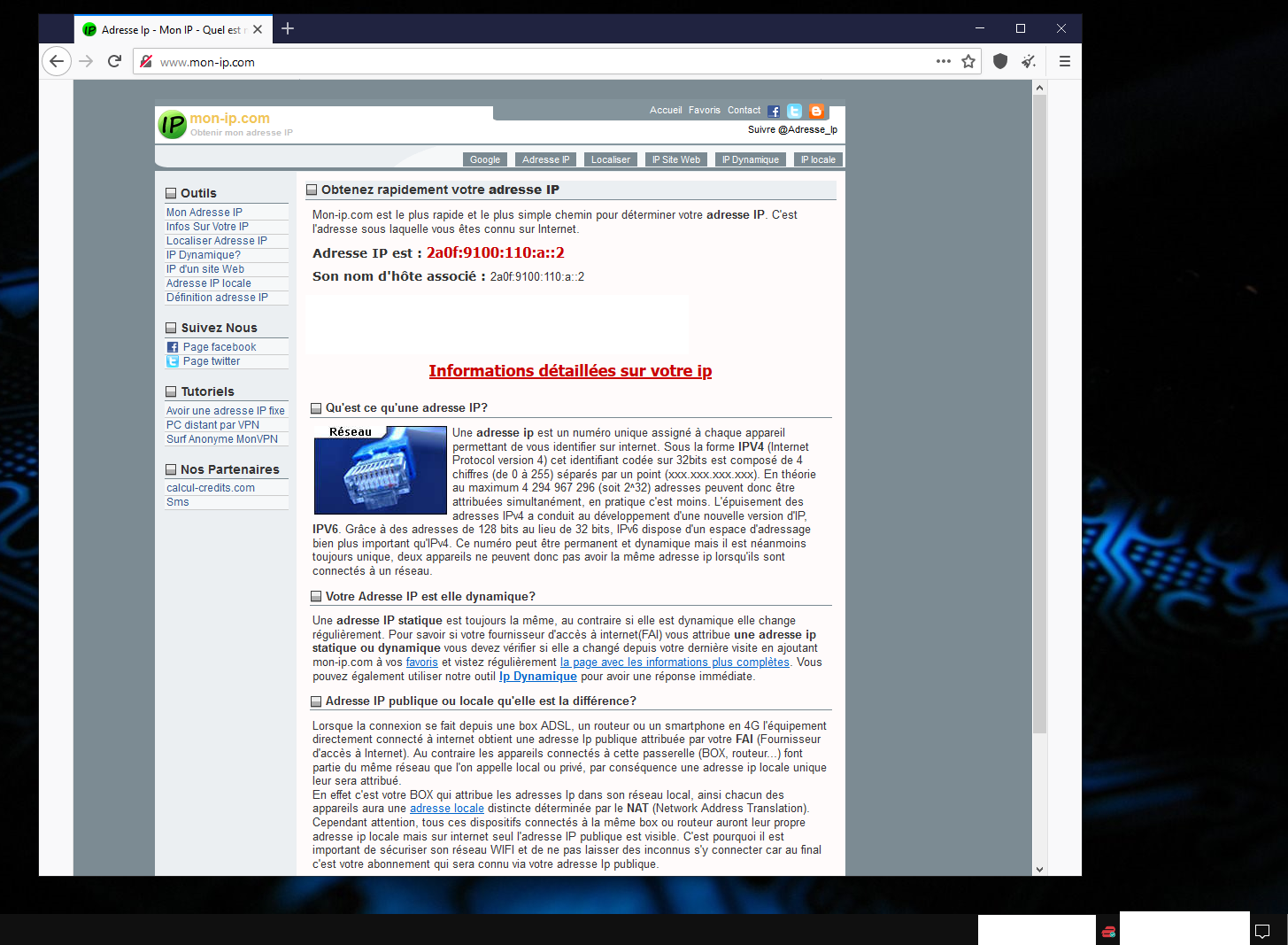Reload the page with the refresh icon
This screenshot has width=1288, height=945.
pos(114,61)
